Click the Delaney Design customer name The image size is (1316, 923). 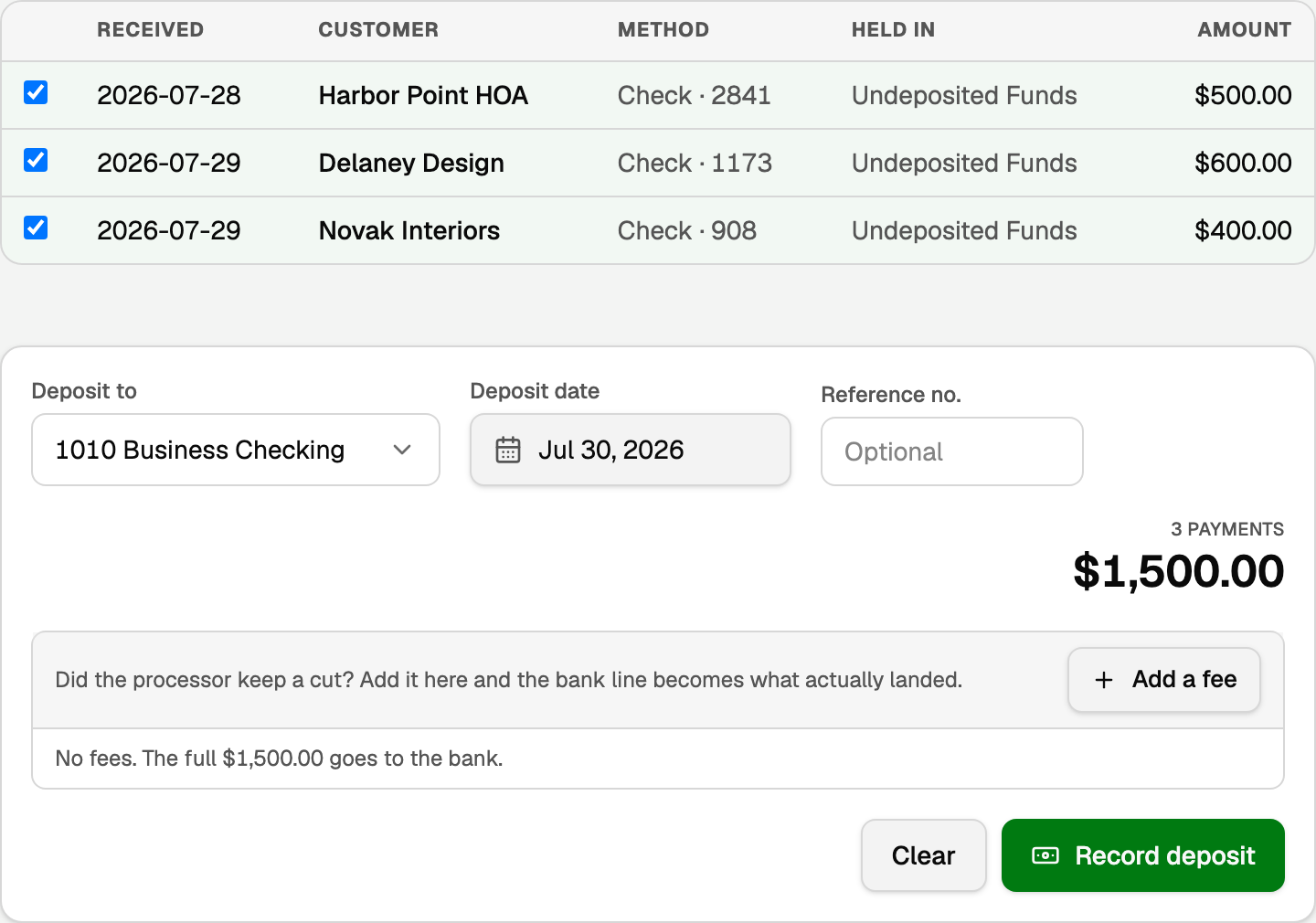click(x=411, y=163)
